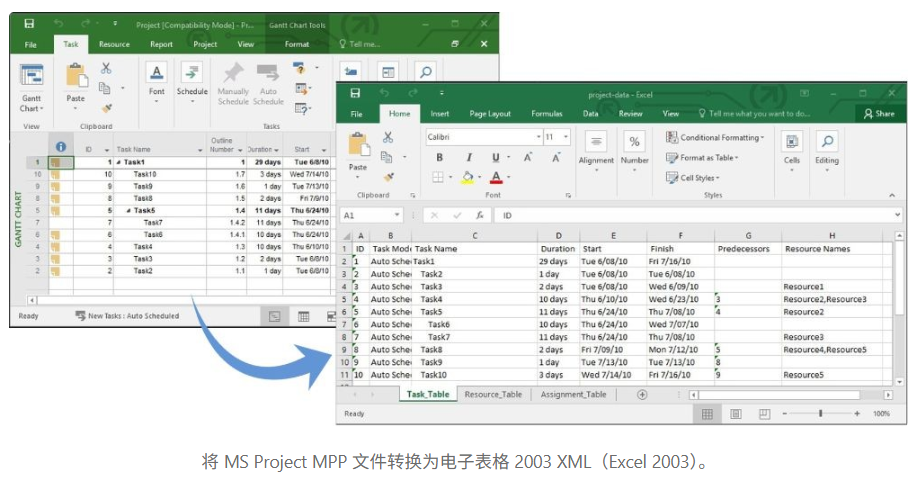Open the Name Box A1 dropdown arrow
This screenshot has width=915, height=483.
click(x=397, y=215)
